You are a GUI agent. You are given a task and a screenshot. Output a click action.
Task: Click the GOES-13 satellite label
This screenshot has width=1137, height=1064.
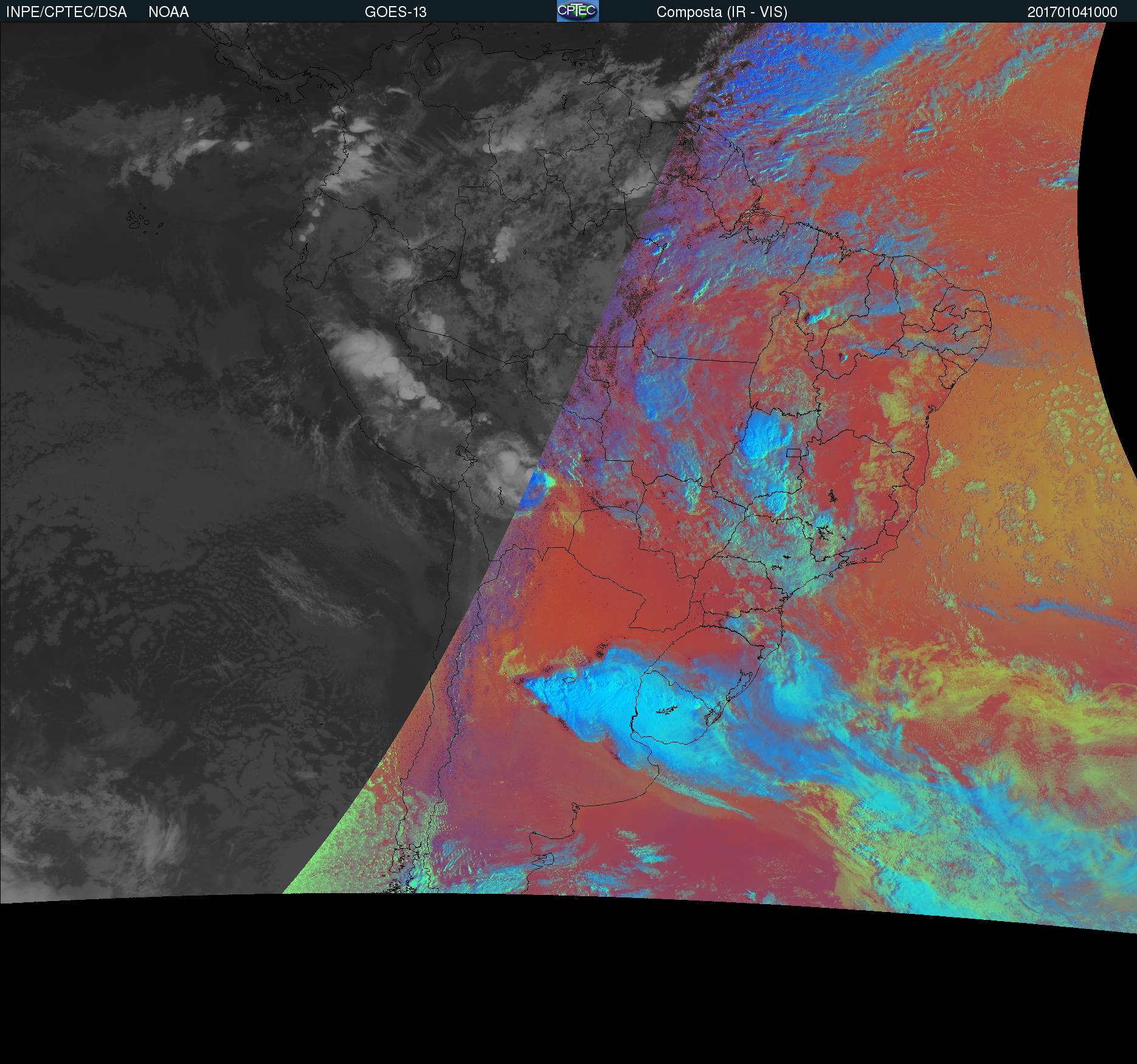point(396,12)
